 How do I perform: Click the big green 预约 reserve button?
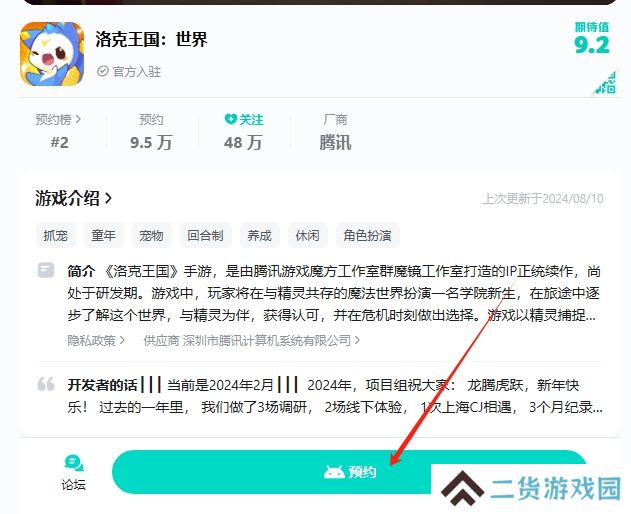point(349,472)
